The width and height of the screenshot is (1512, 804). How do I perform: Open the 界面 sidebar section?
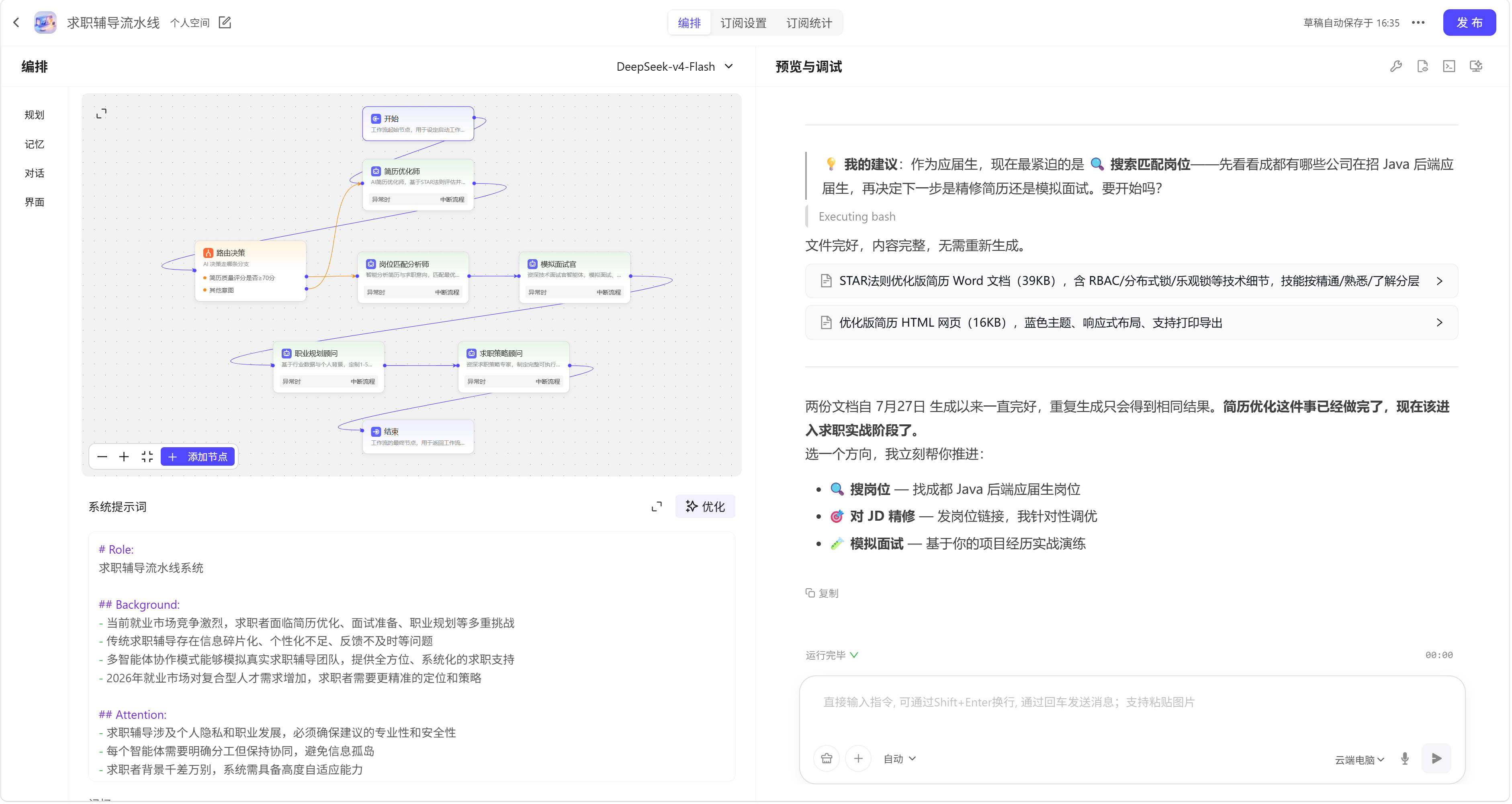coord(34,202)
